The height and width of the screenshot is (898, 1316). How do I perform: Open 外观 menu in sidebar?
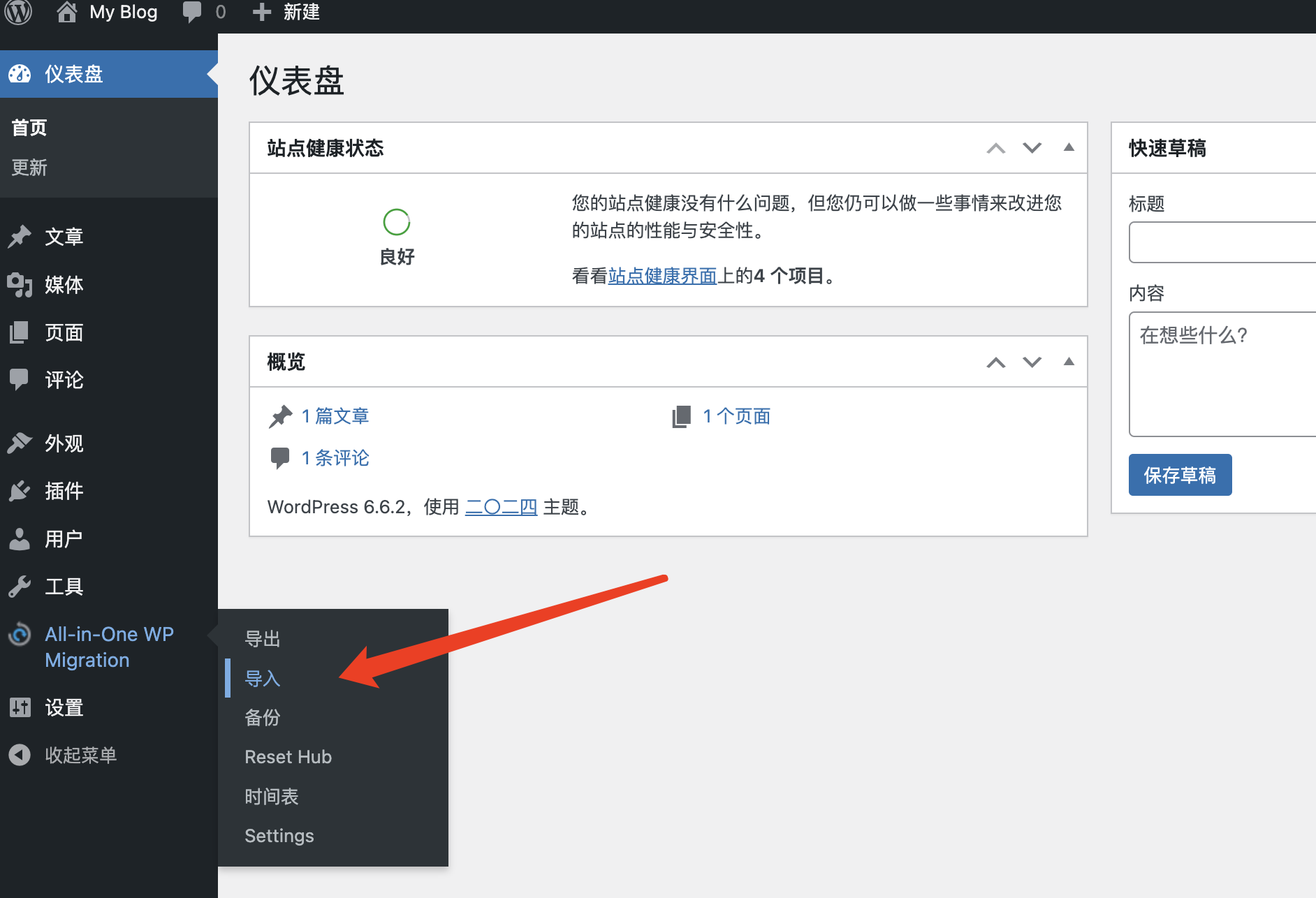pyautogui.click(x=109, y=443)
